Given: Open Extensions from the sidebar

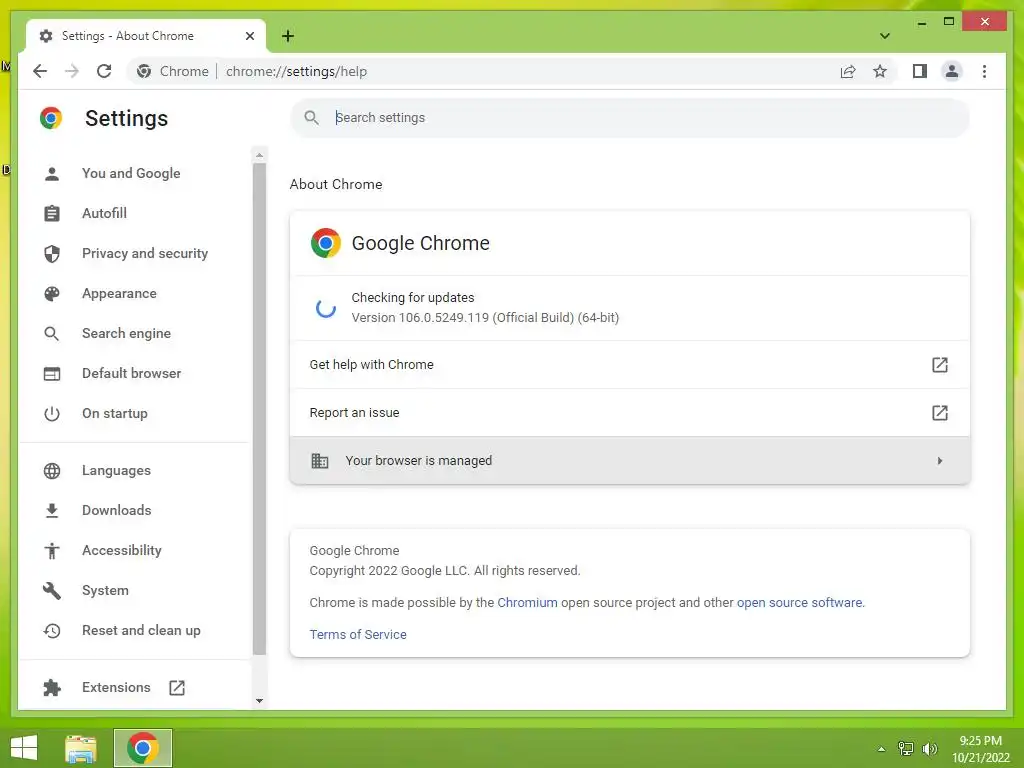Looking at the screenshot, I should [116, 687].
